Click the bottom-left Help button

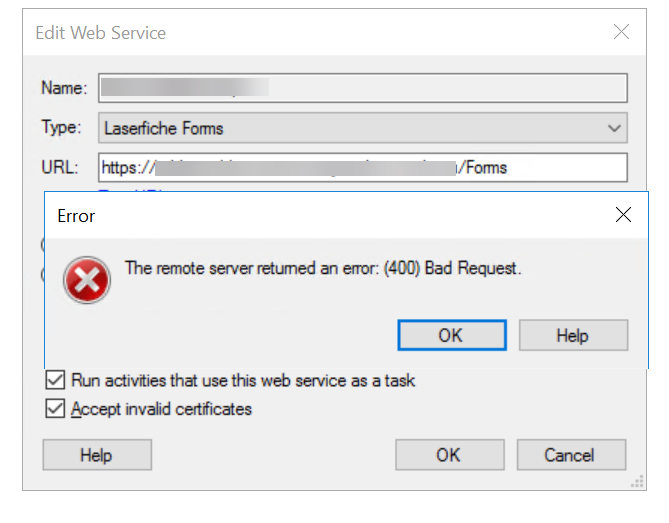click(97, 455)
